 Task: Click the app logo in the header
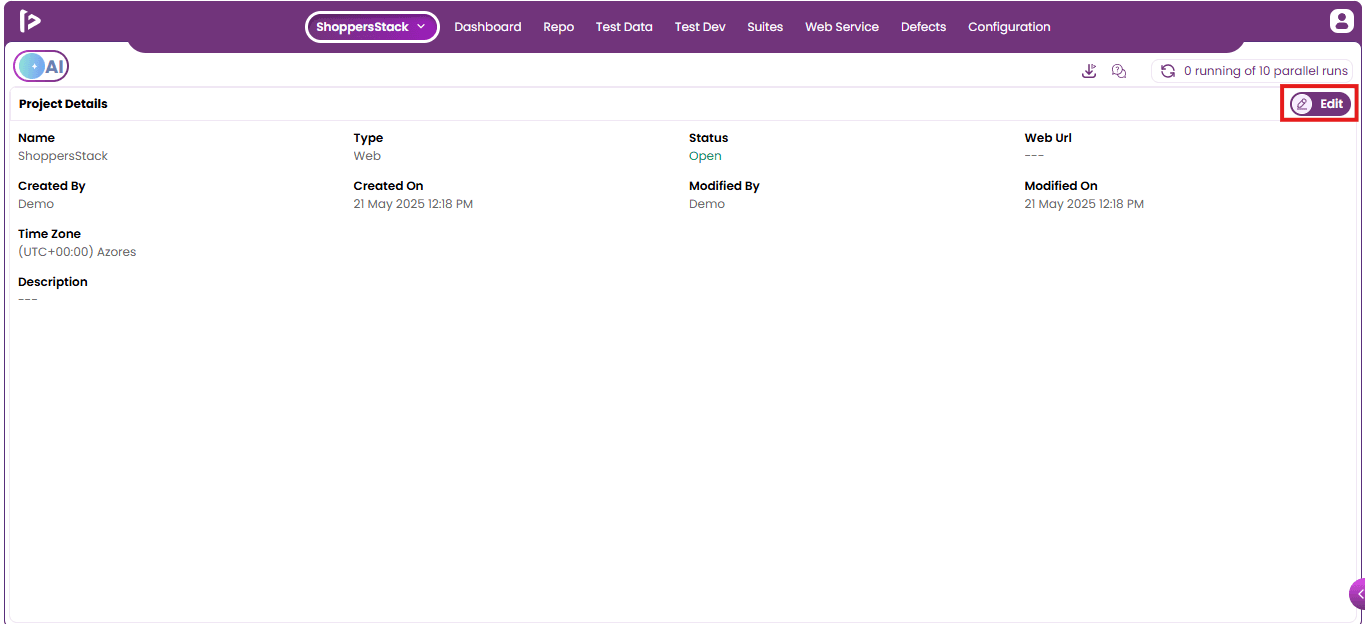30,21
